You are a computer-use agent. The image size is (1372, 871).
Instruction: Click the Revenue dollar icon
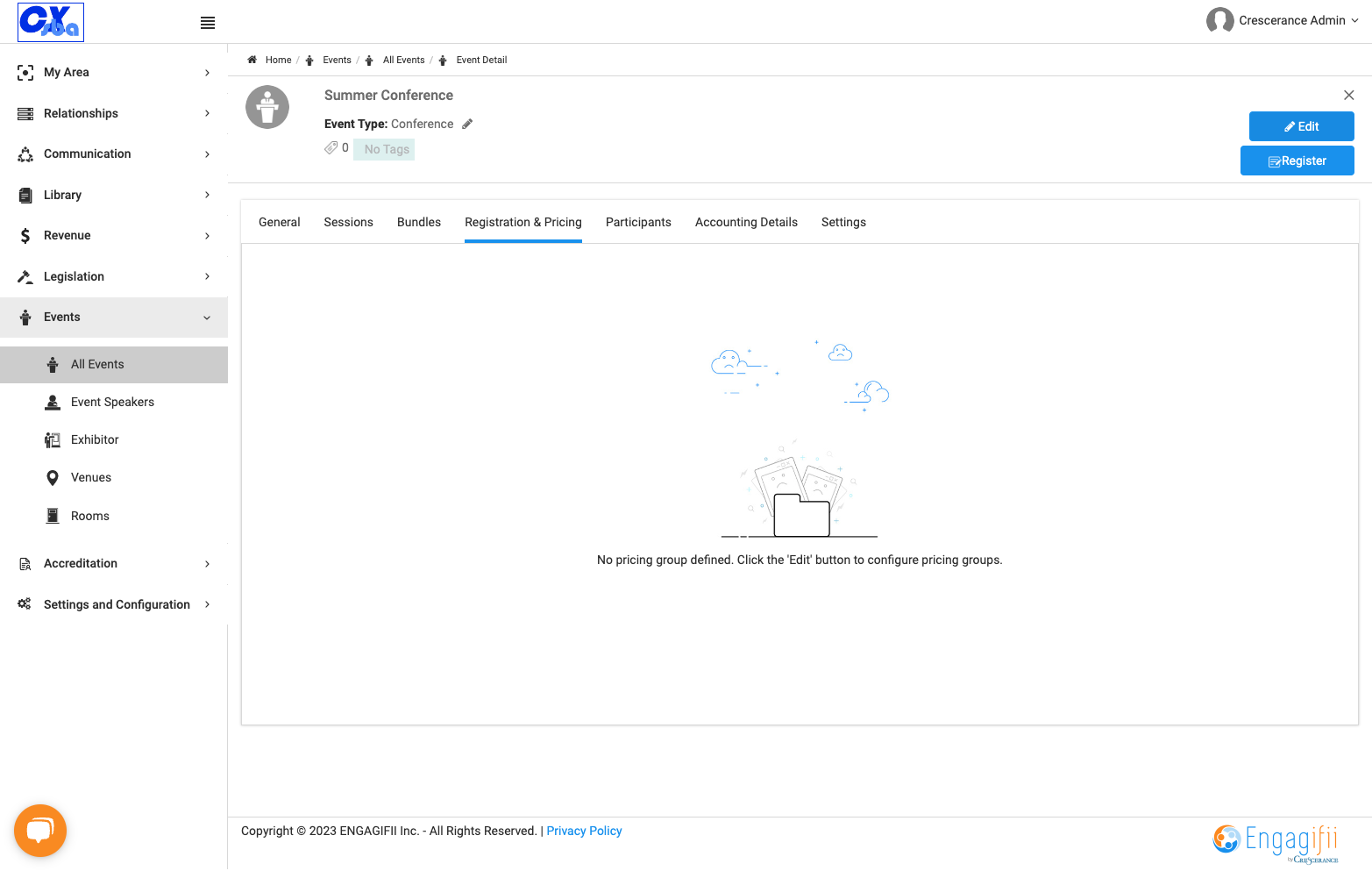click(25, 235)
